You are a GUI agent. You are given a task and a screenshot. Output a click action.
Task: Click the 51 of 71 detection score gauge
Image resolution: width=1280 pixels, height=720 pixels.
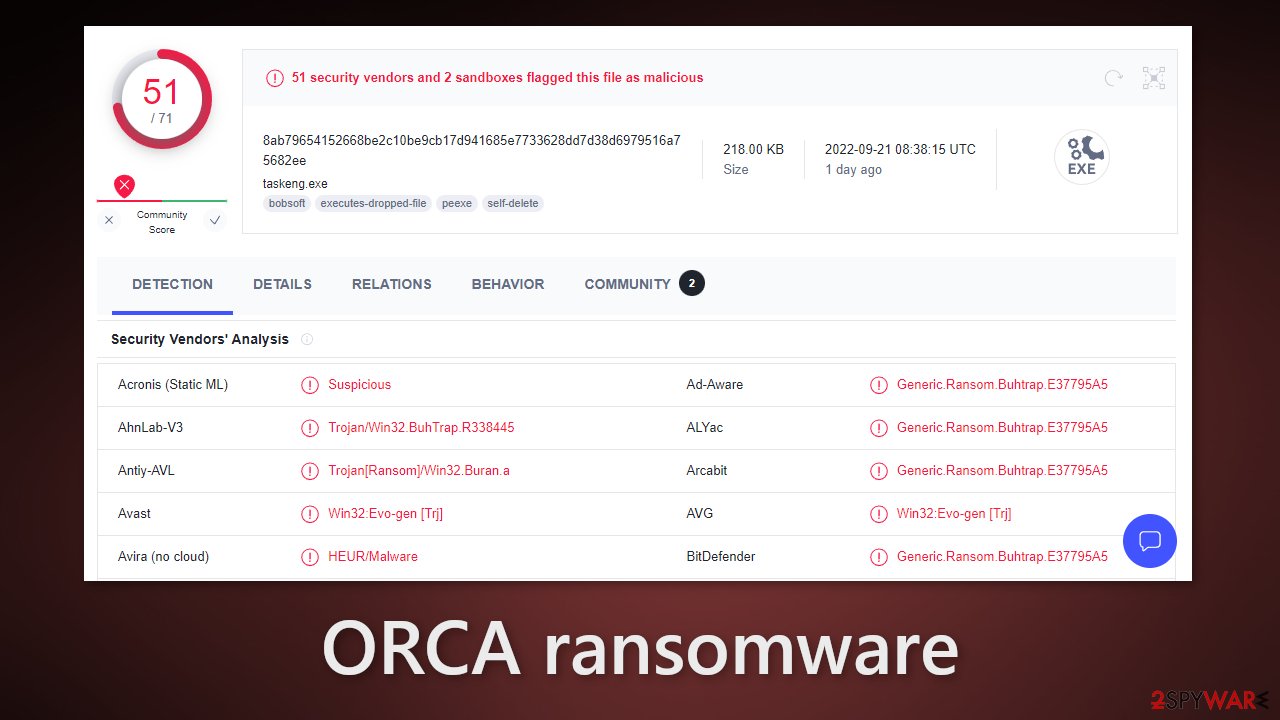pyautogui.click(x=162, y=100)
